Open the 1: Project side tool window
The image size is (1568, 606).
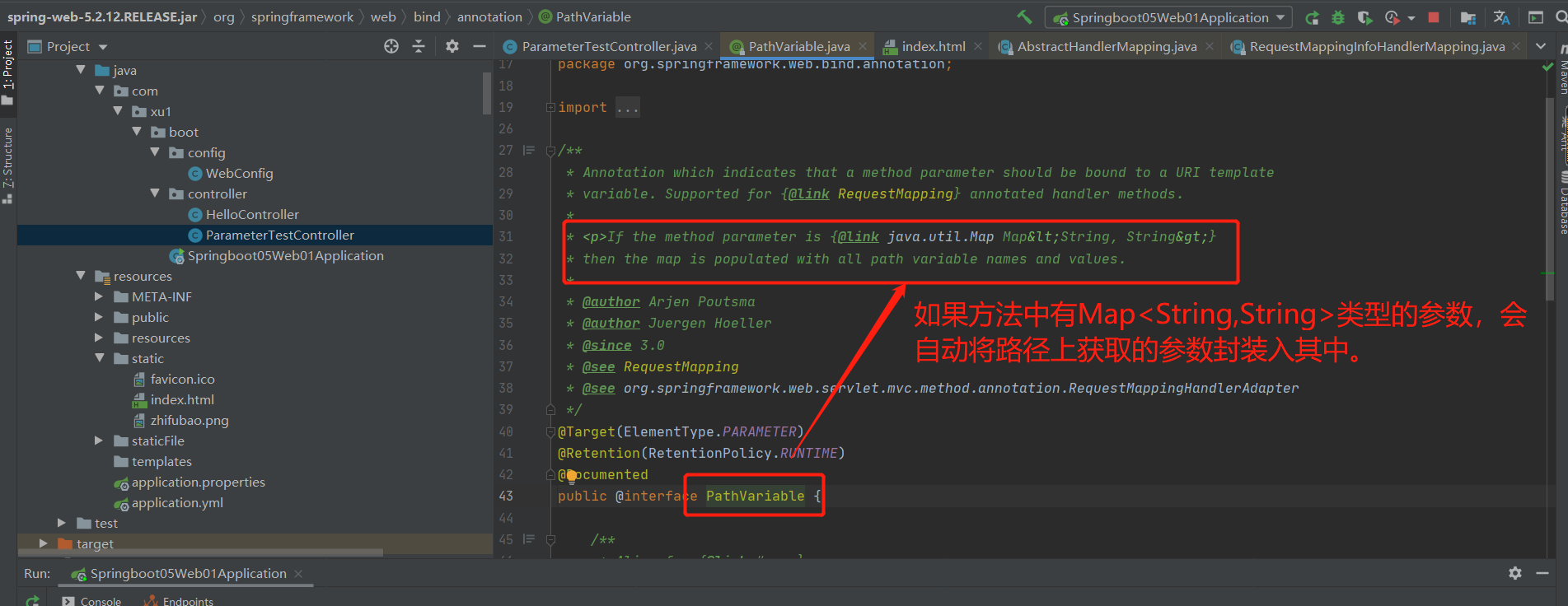click(7, 72)
